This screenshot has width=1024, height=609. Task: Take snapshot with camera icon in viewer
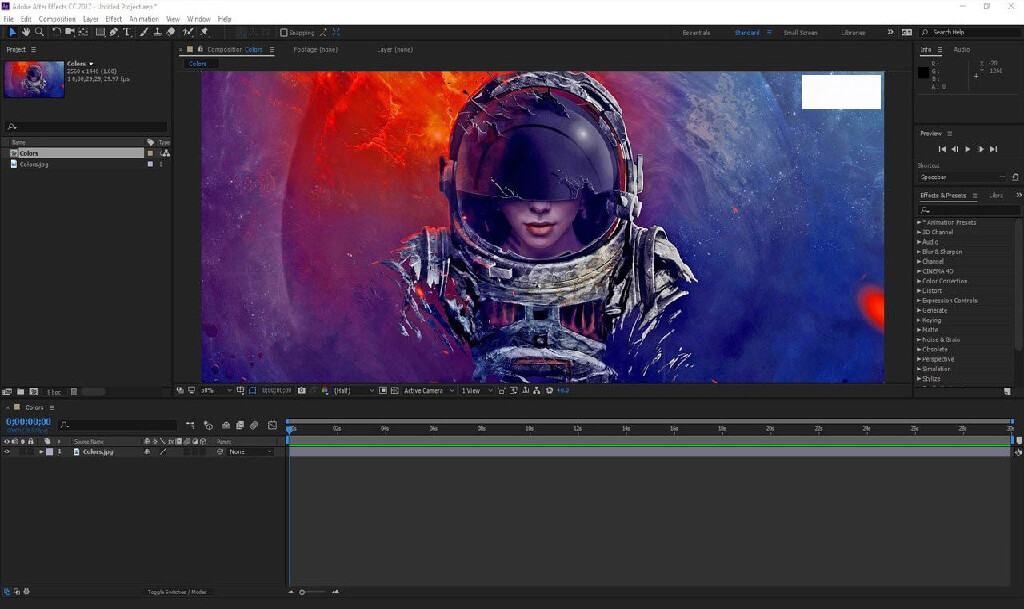302,390
